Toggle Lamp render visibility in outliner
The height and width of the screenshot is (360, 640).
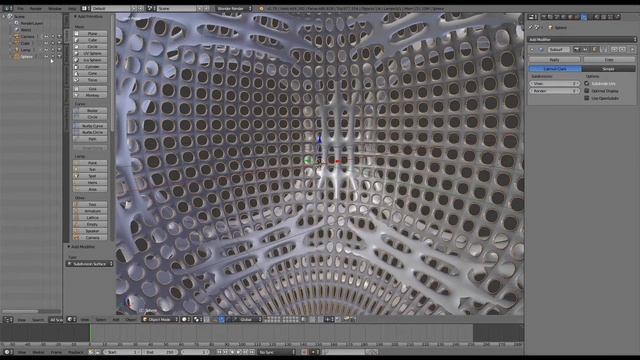(59, 50)
